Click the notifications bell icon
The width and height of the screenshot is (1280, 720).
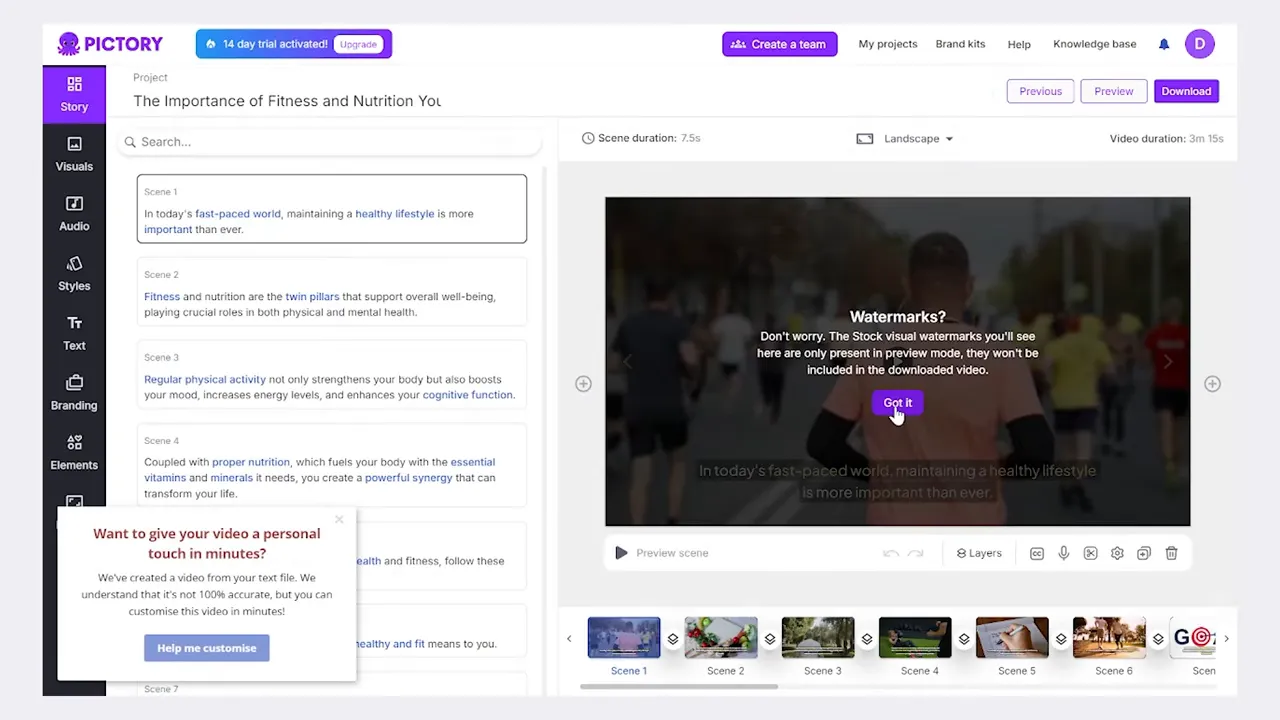(1164, 44)
